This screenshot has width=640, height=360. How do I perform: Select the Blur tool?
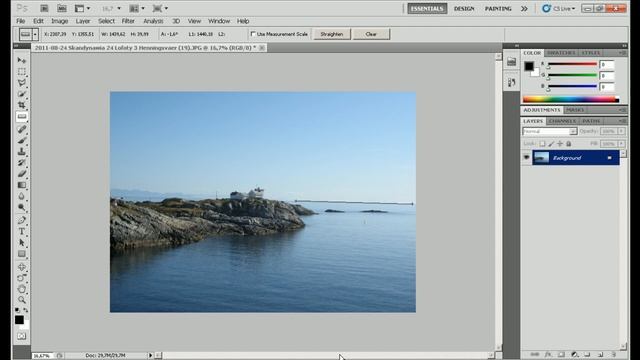pyautogui.click(x=22, y=196)
